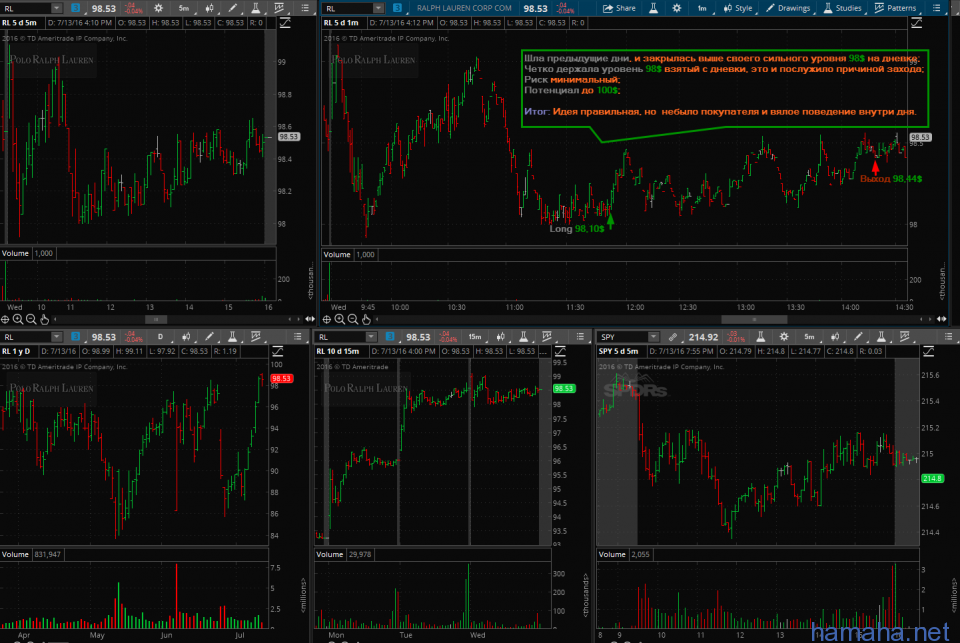
Task: Select hand pan tool under top-left chart
Action: point(44,319)
